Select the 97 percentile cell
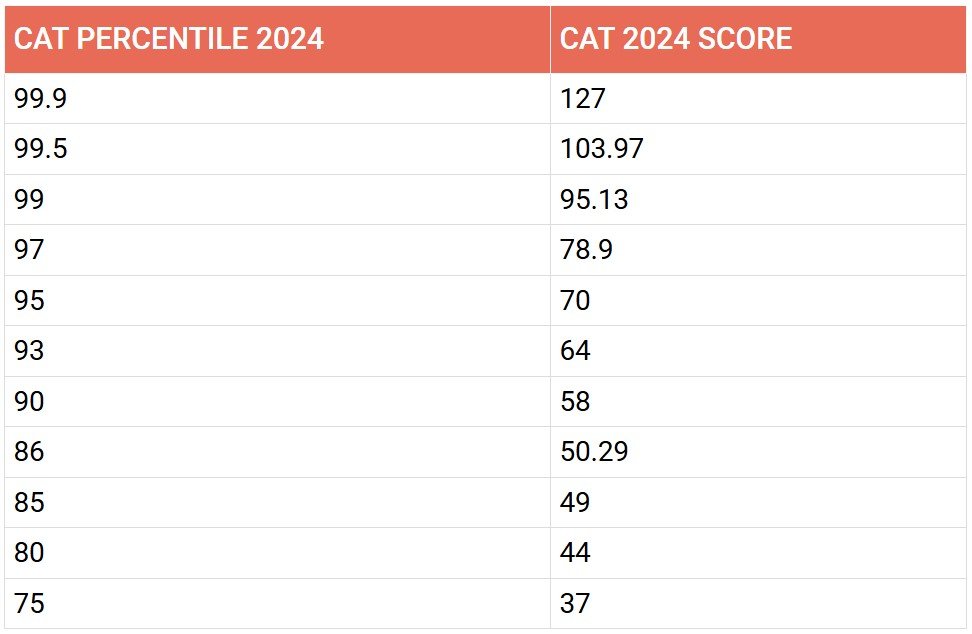Image resolution: width=972 pixels, height=634 pixels. tap(29, 250)
